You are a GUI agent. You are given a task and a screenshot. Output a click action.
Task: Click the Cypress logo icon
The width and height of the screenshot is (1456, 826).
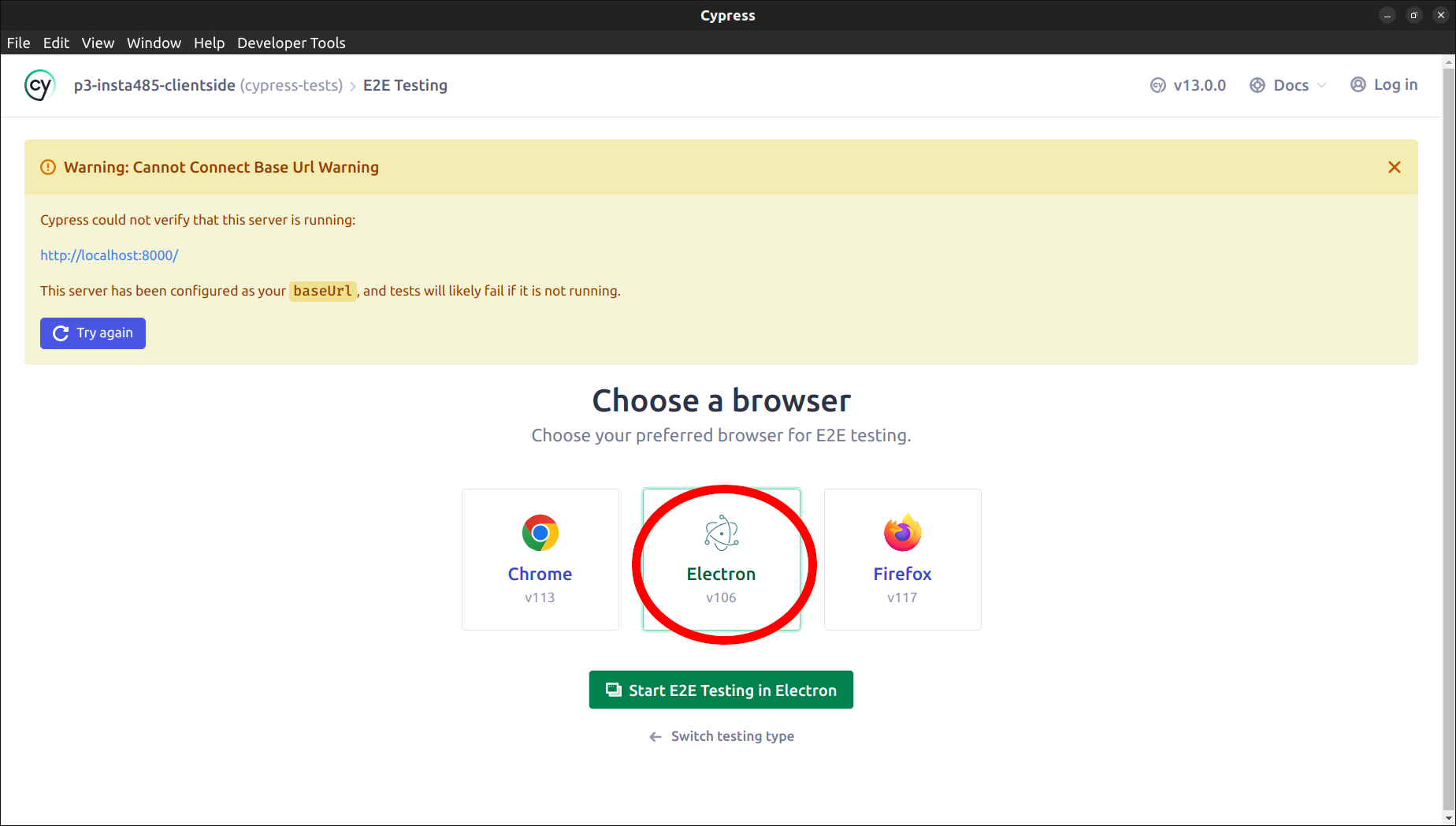pyautogui.click(x=39, y=85)
